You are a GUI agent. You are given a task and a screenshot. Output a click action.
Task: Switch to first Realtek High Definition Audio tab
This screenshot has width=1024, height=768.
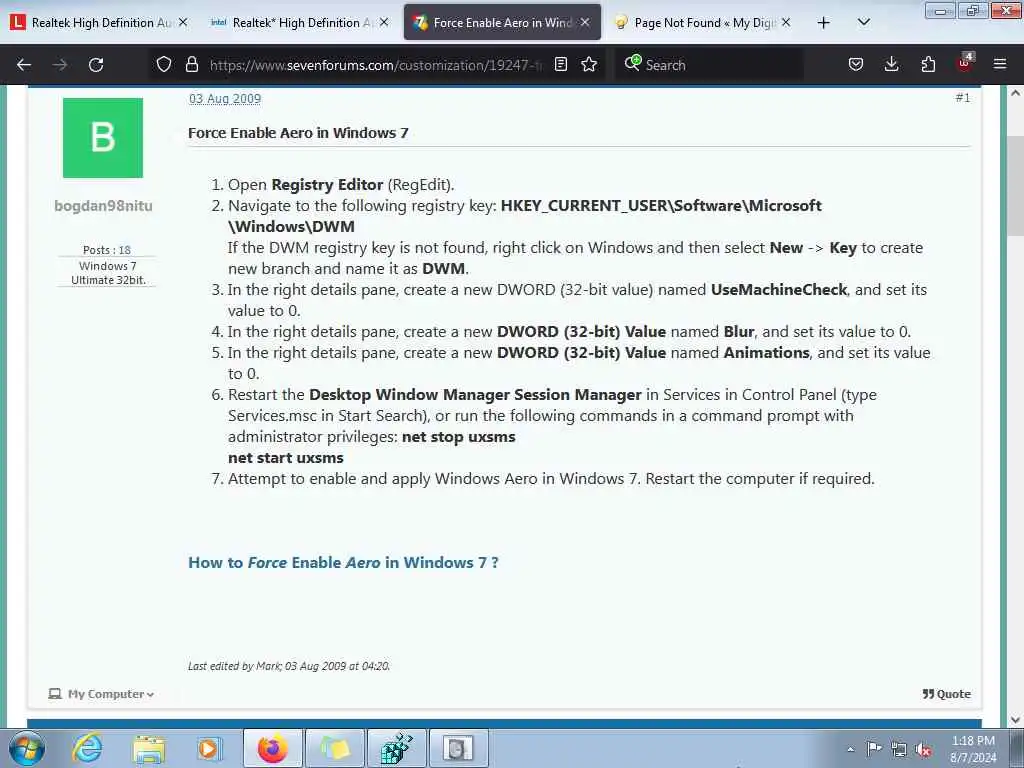(x=100, y=22)
